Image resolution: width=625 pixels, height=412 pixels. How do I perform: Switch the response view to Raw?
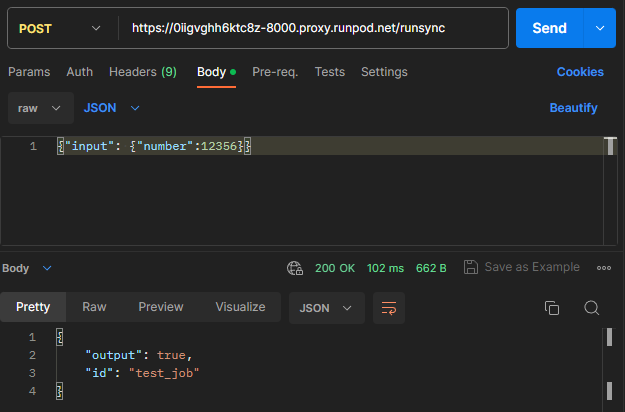[94, 307]
